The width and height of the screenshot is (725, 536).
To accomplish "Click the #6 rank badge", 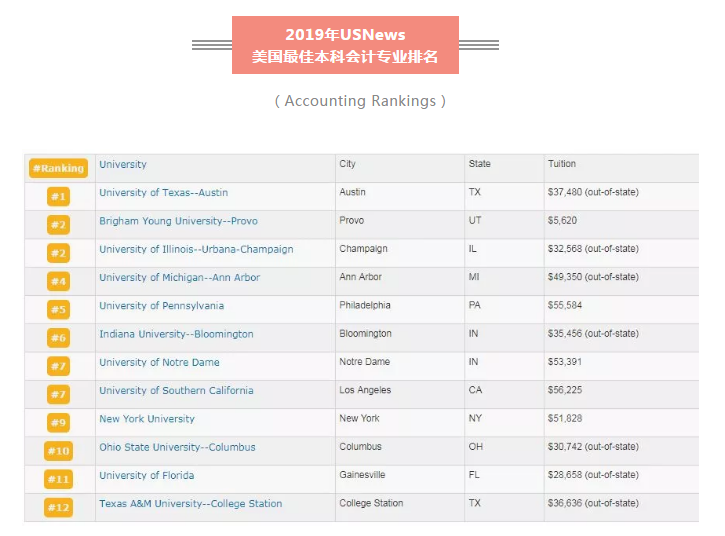I will click(x=58, y=338).
